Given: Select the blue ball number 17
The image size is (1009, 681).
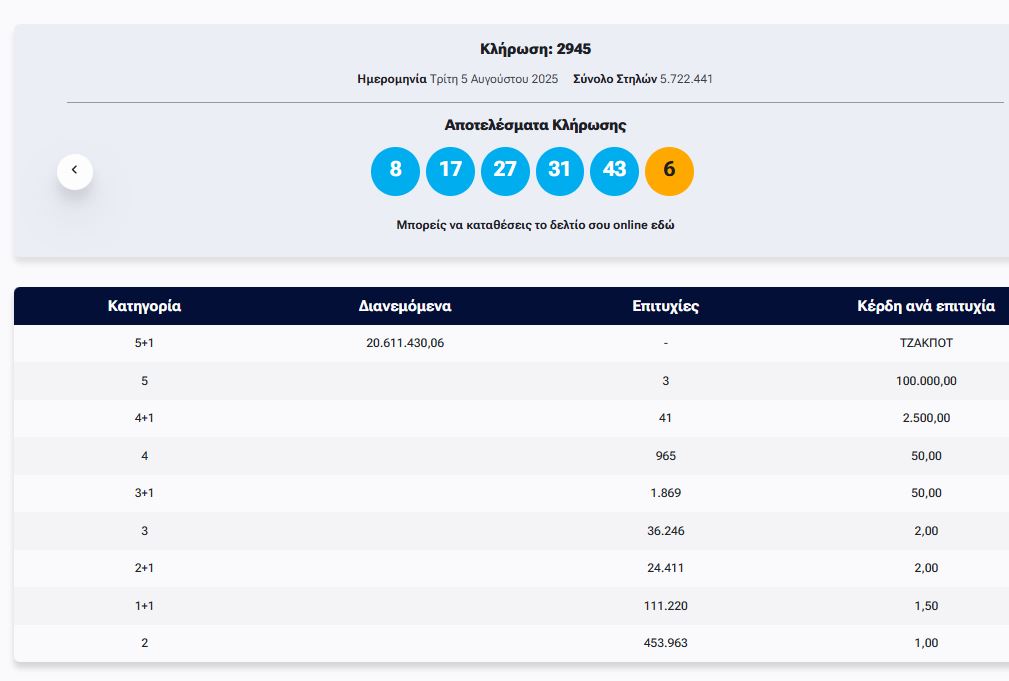Looking at the screenshot, I should pyautogui.click(x=450, y=170).
